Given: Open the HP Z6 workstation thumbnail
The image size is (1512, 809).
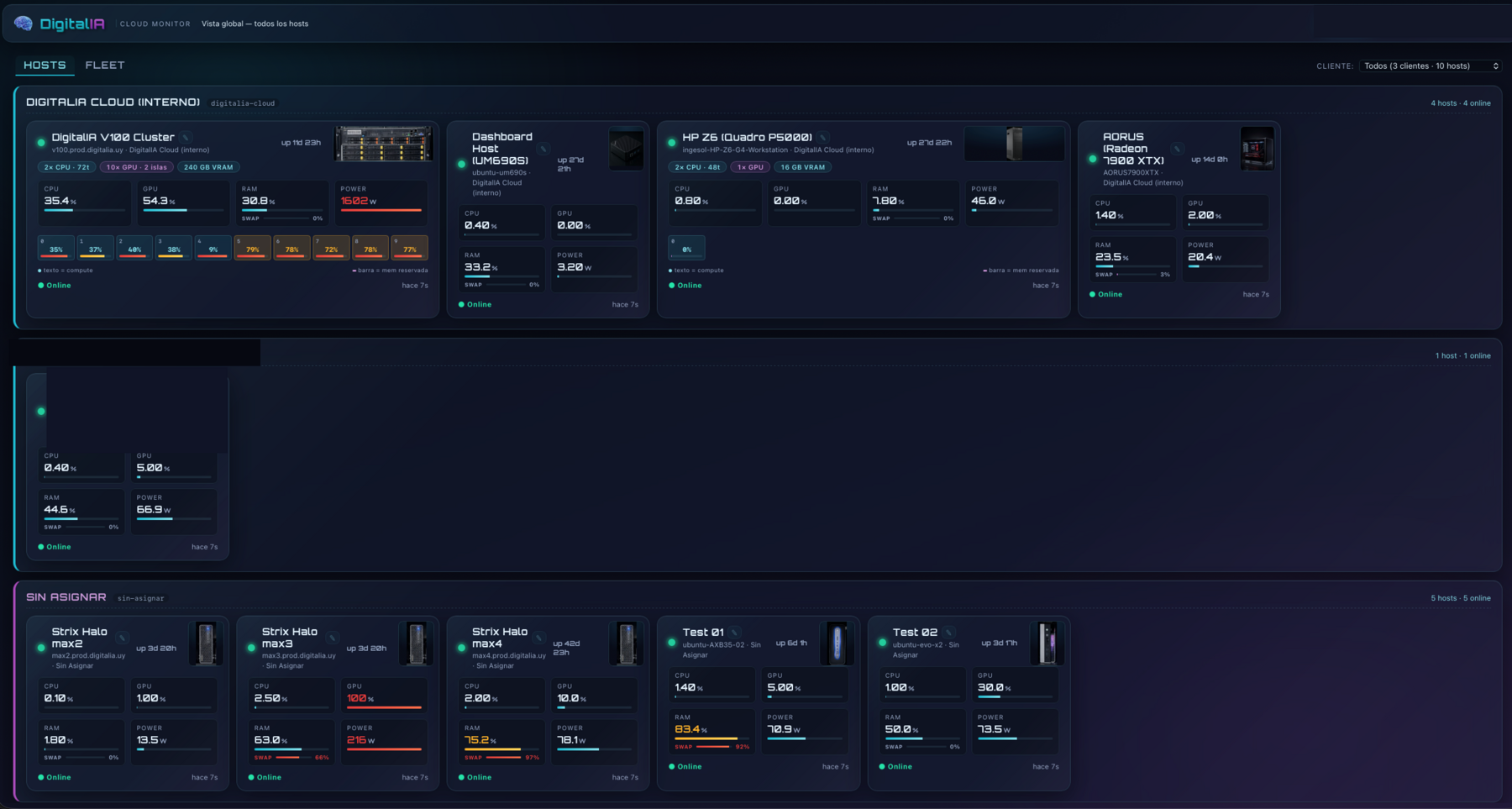Looking at the screenshot, I should click(1014, 144).
